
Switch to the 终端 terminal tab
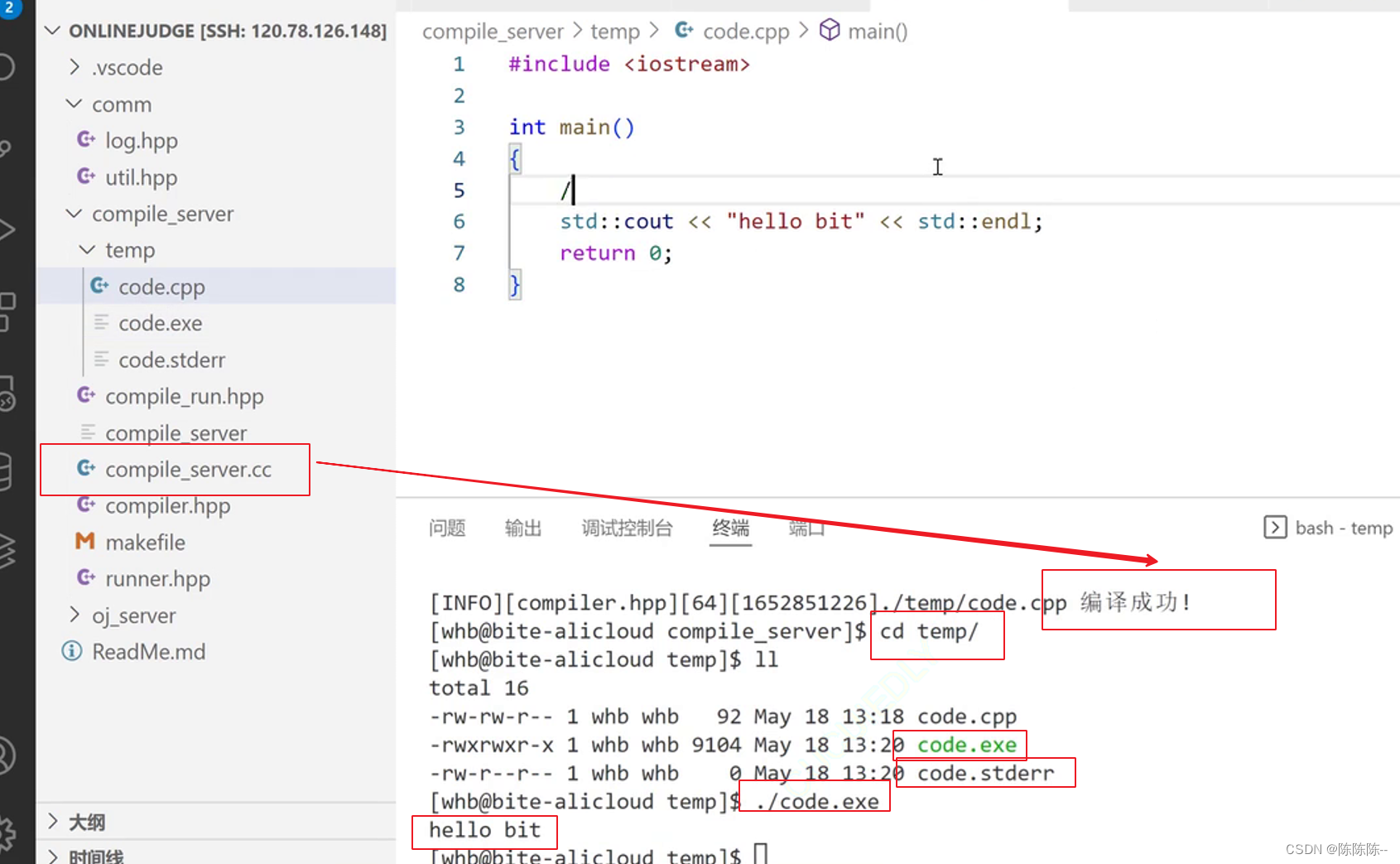tap(731, 528)
